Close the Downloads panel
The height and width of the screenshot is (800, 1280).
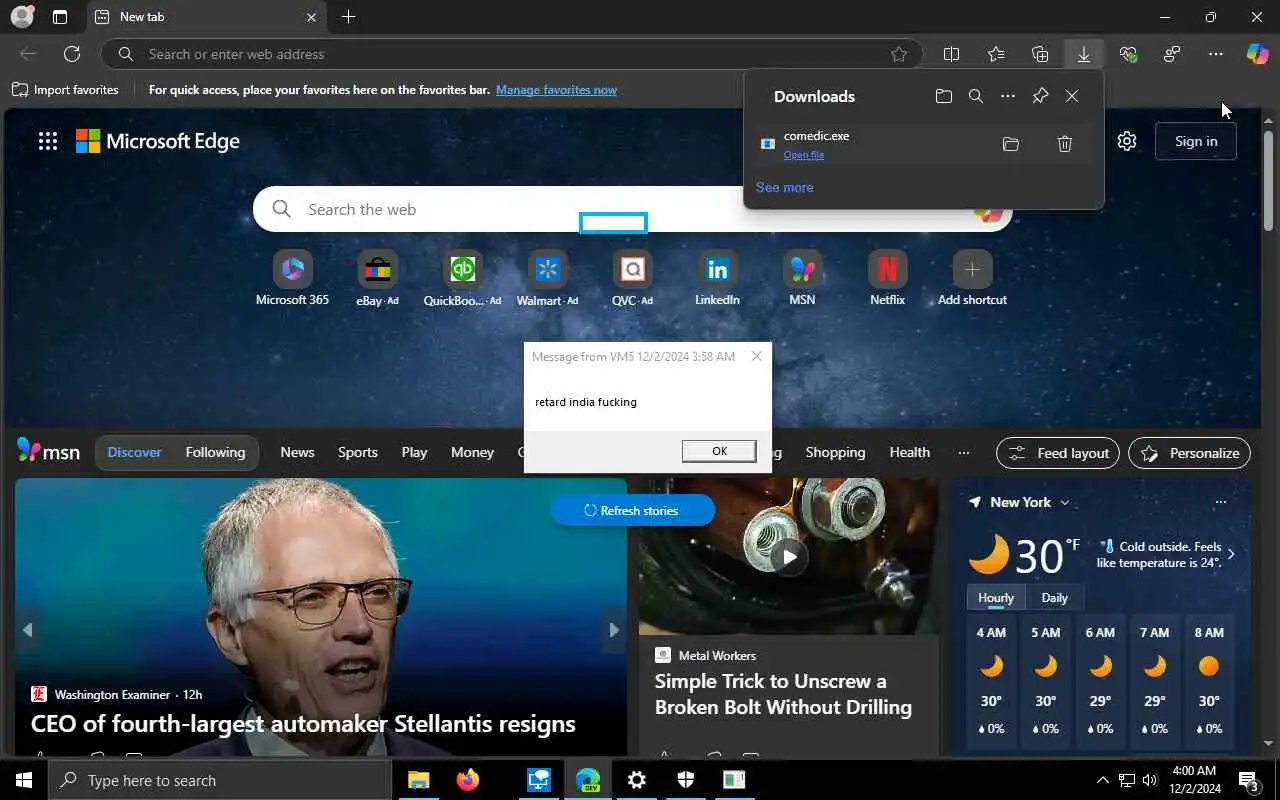[x=1072, y=96]
